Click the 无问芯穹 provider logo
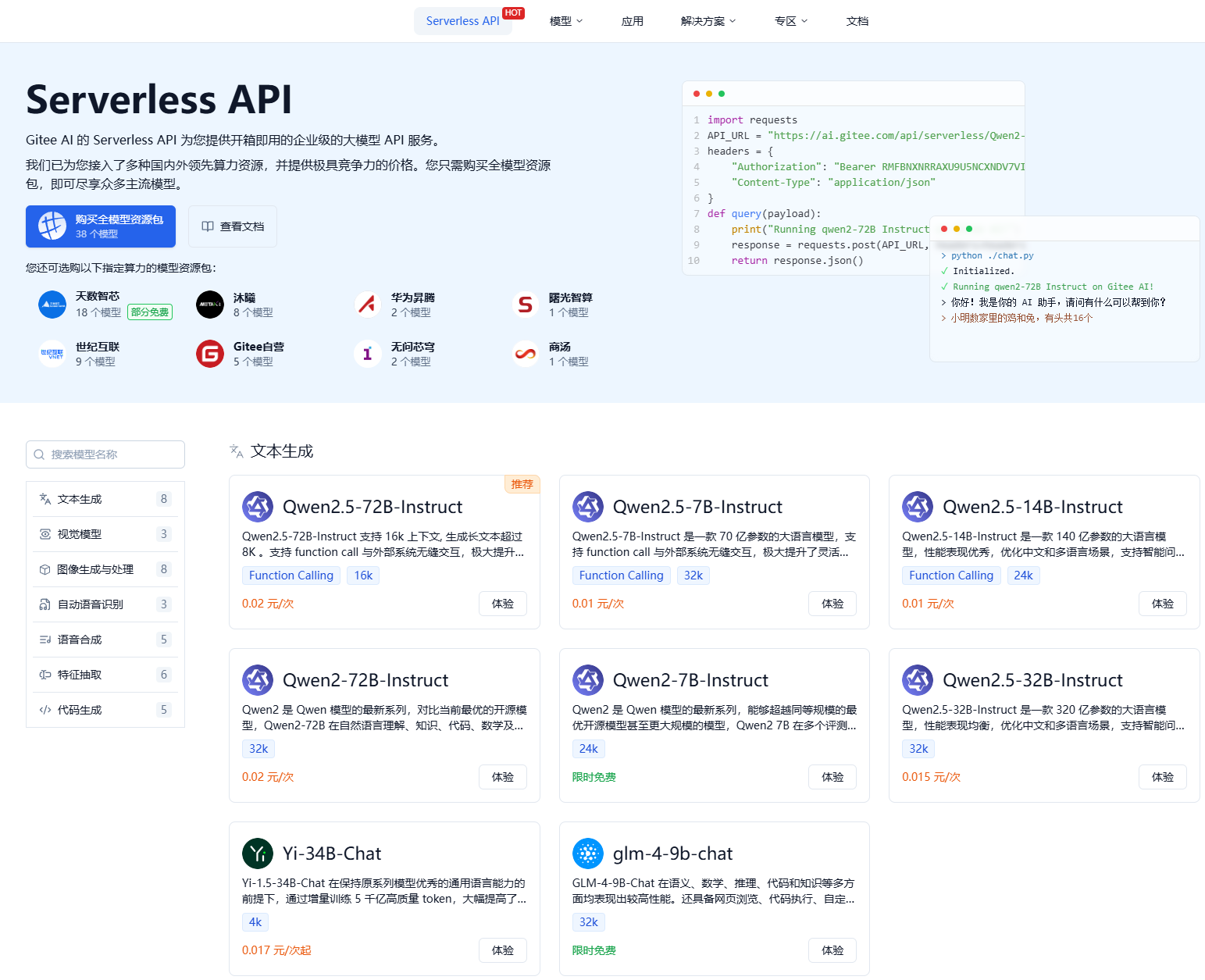 tap(368, 354)
